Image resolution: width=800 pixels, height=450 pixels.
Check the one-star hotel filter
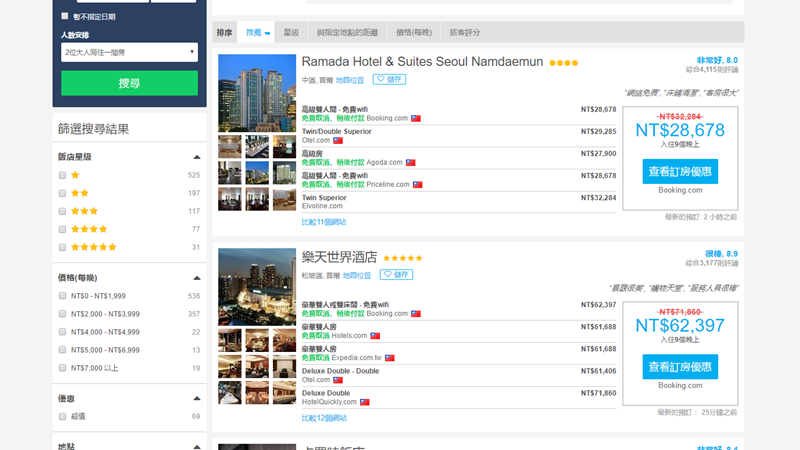pos(62,176)
